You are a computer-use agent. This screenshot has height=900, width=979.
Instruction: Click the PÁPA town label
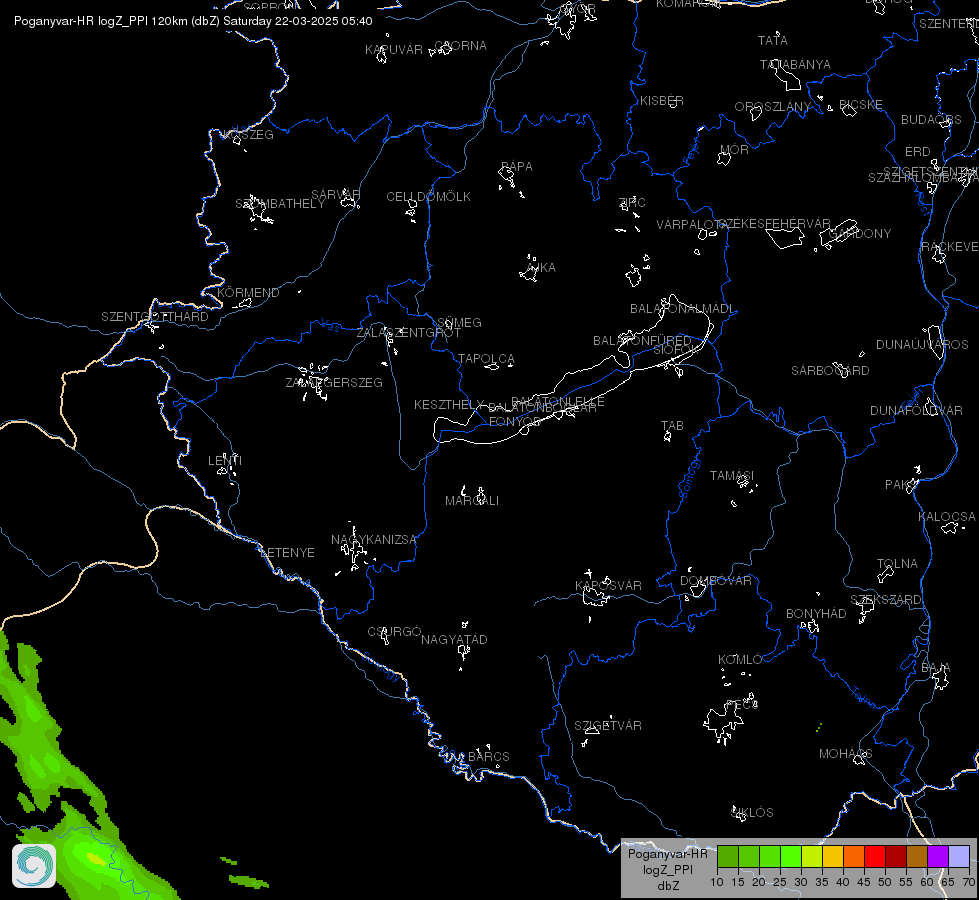[517, 167]
